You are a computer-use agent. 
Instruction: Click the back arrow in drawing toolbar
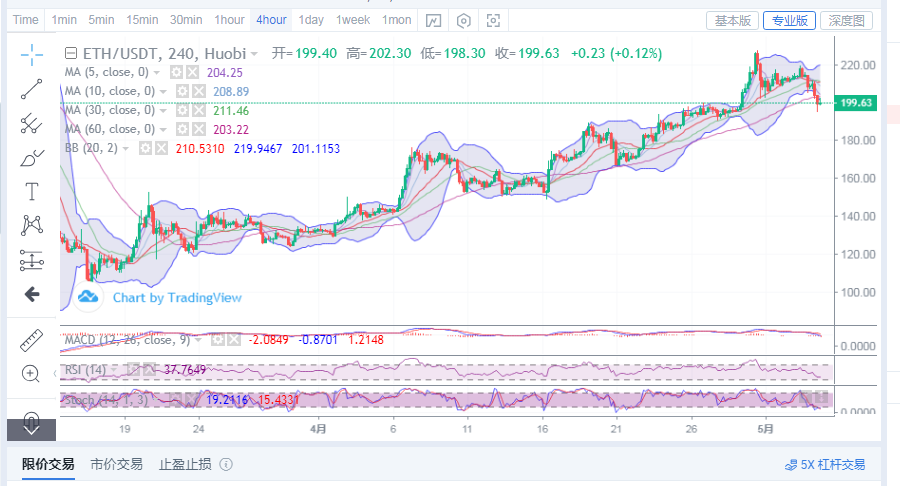[x=31, y=294]
